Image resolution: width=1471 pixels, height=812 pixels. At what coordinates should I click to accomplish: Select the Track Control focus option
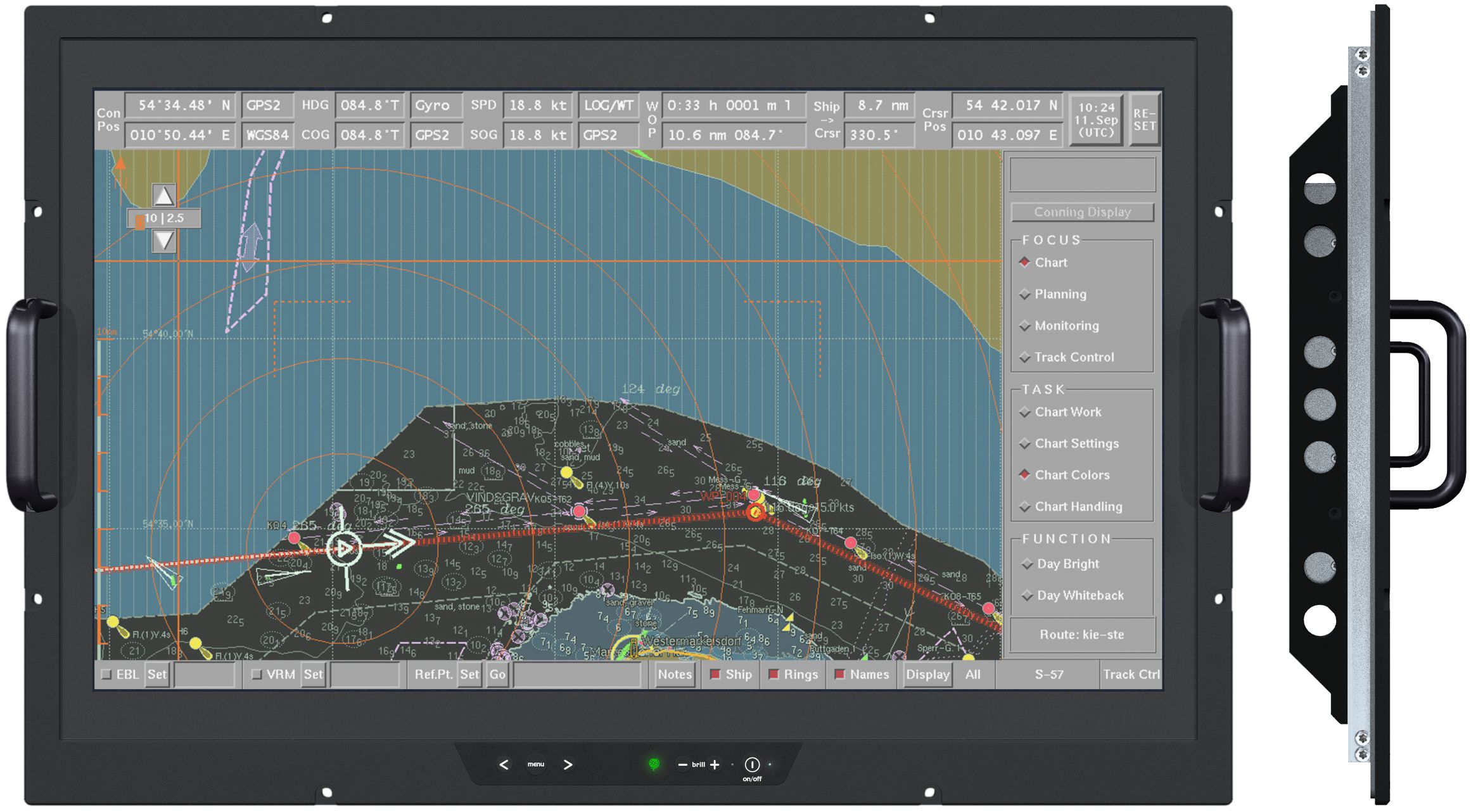1067,357
